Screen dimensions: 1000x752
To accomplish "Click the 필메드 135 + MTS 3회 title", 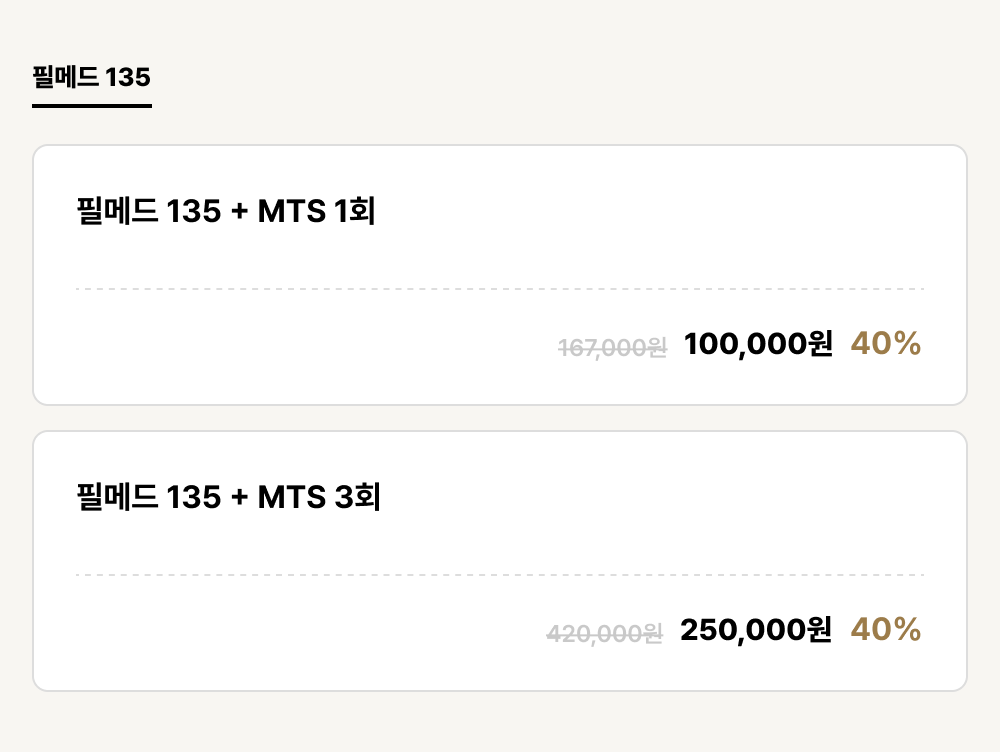I will coord(228,496).
